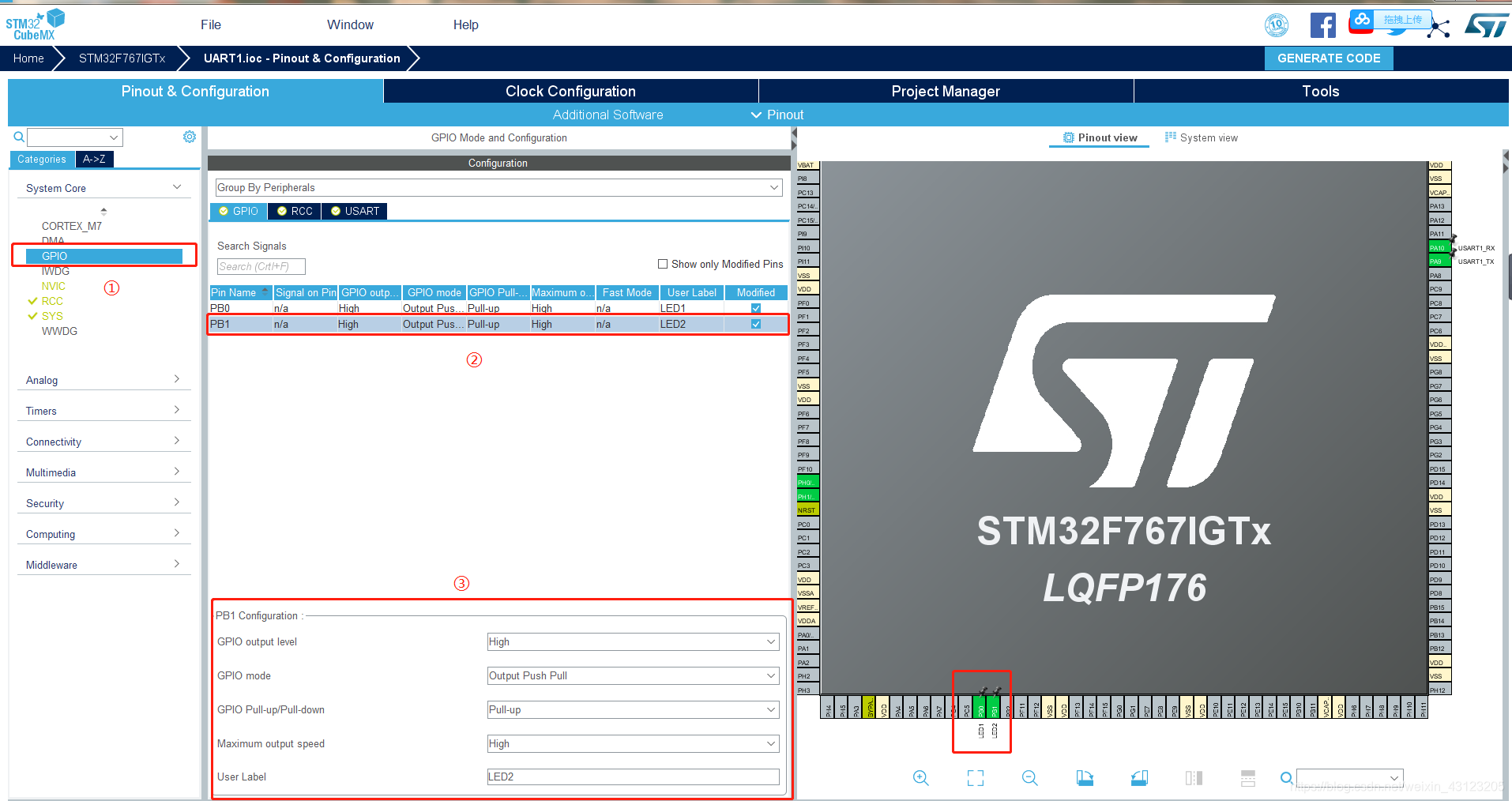This screenshot has height=801, width=1512.
Task: Zoom out of the pinout view
Action: [x=1029, y=778]
